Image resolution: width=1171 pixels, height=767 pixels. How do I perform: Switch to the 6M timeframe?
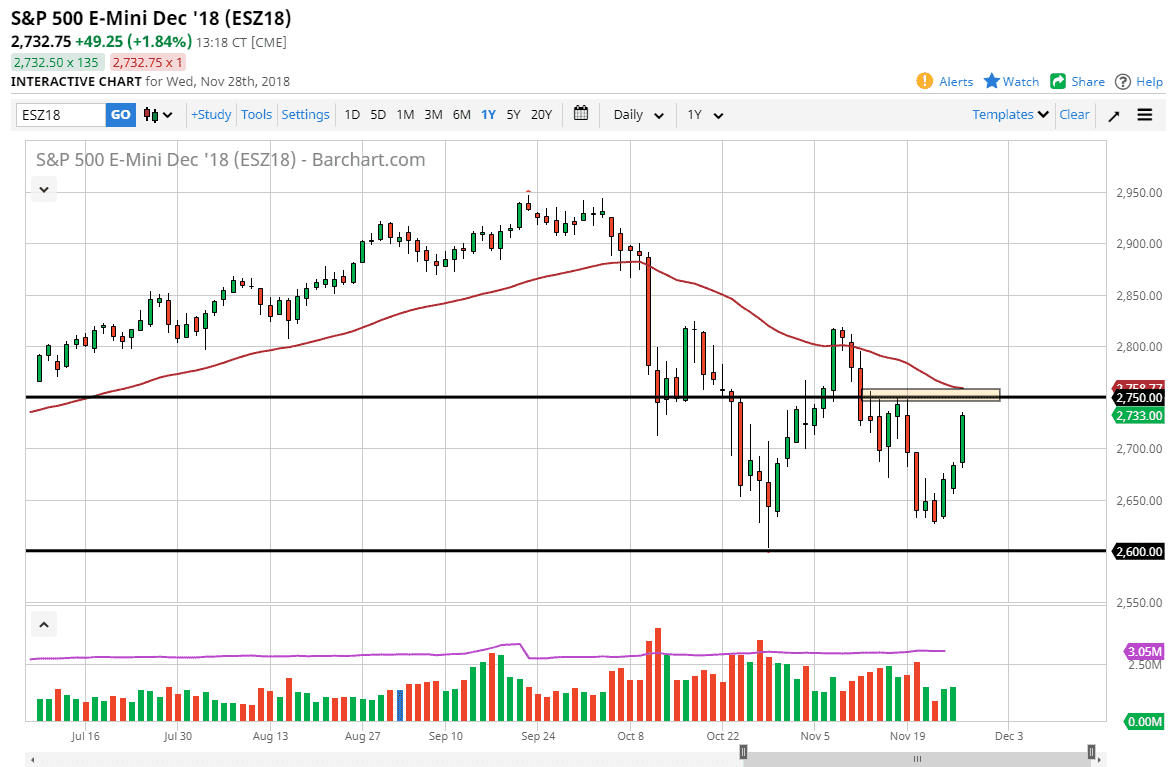point(461,114)
